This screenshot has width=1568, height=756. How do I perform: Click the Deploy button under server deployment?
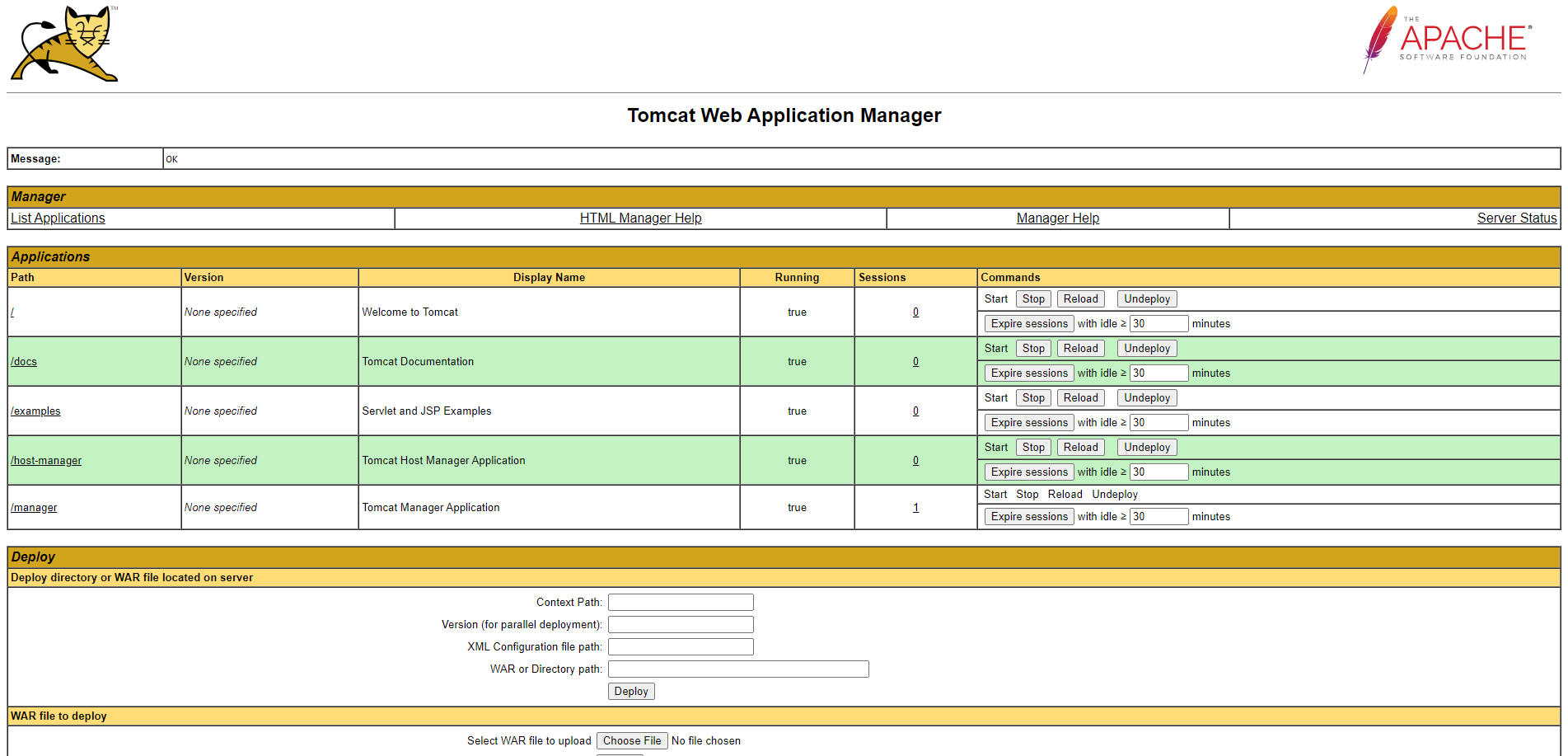(631, 692)
